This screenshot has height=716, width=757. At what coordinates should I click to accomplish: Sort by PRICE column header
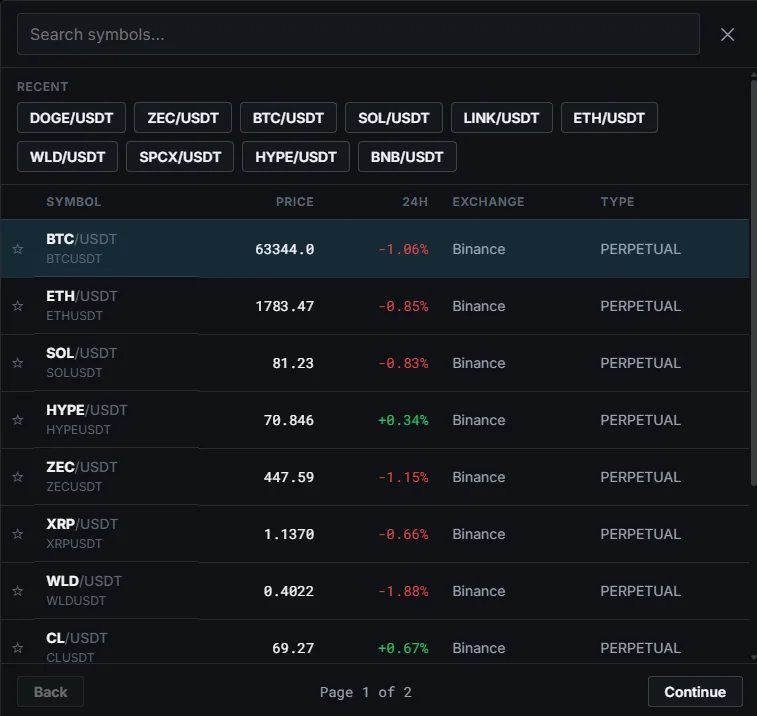pyautogui.click(x=294, y=201)
